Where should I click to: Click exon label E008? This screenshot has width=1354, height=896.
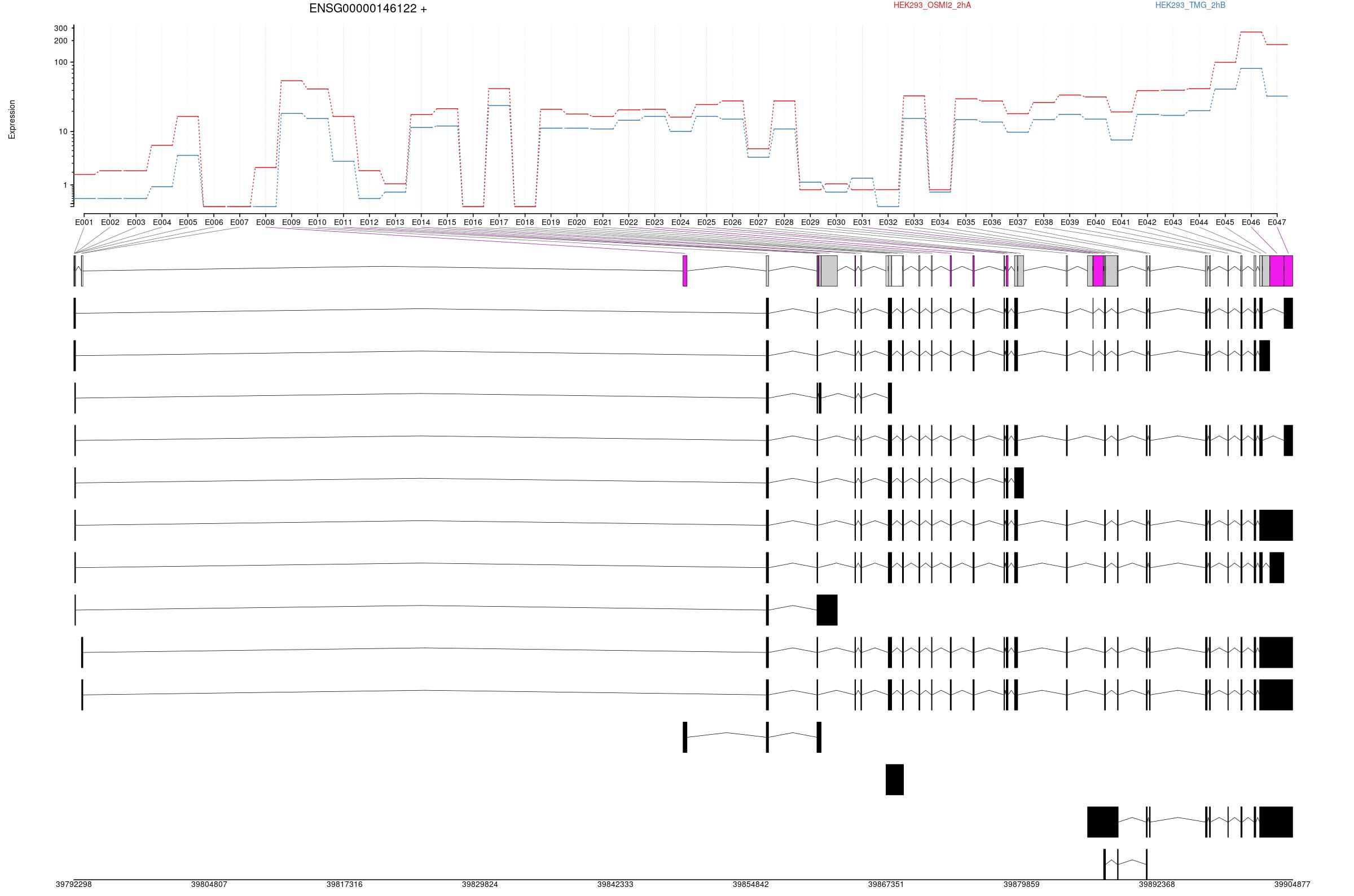point(265,222)
